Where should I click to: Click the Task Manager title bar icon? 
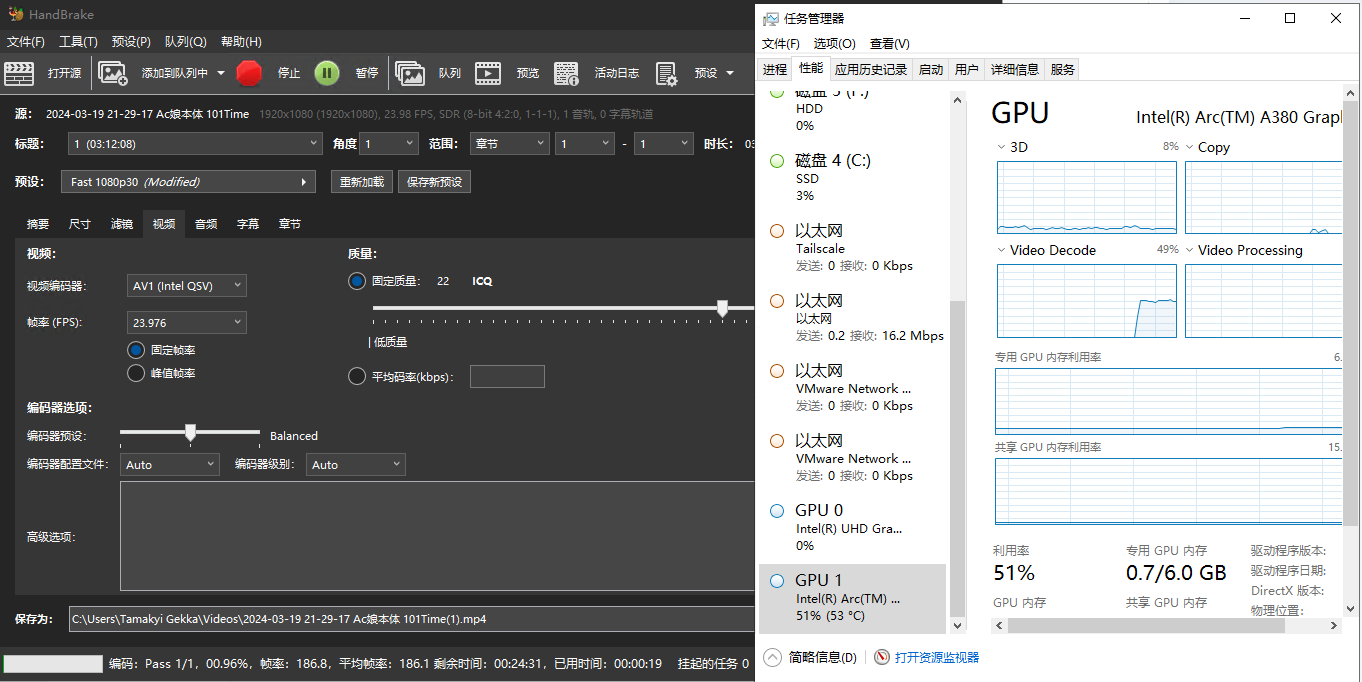click(x=771, y=18)
